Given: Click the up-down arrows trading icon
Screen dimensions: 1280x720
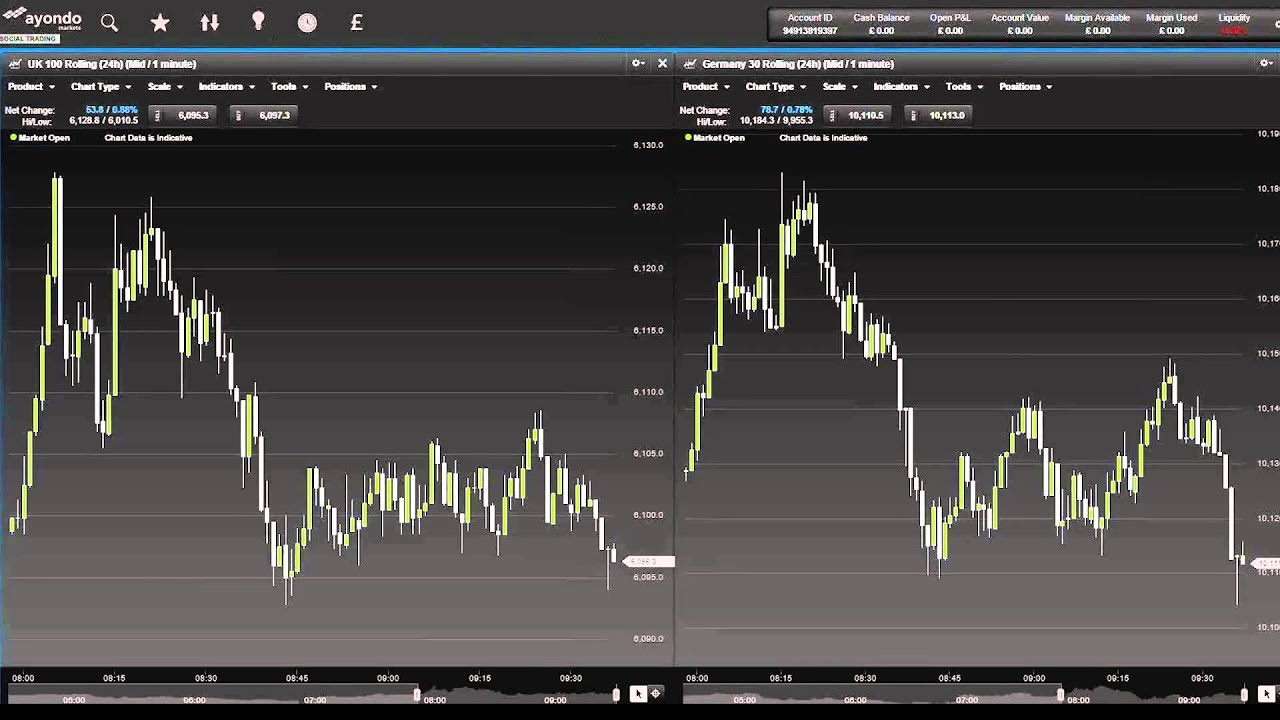Looking at the screenshot, I should [x=209, y=22].
